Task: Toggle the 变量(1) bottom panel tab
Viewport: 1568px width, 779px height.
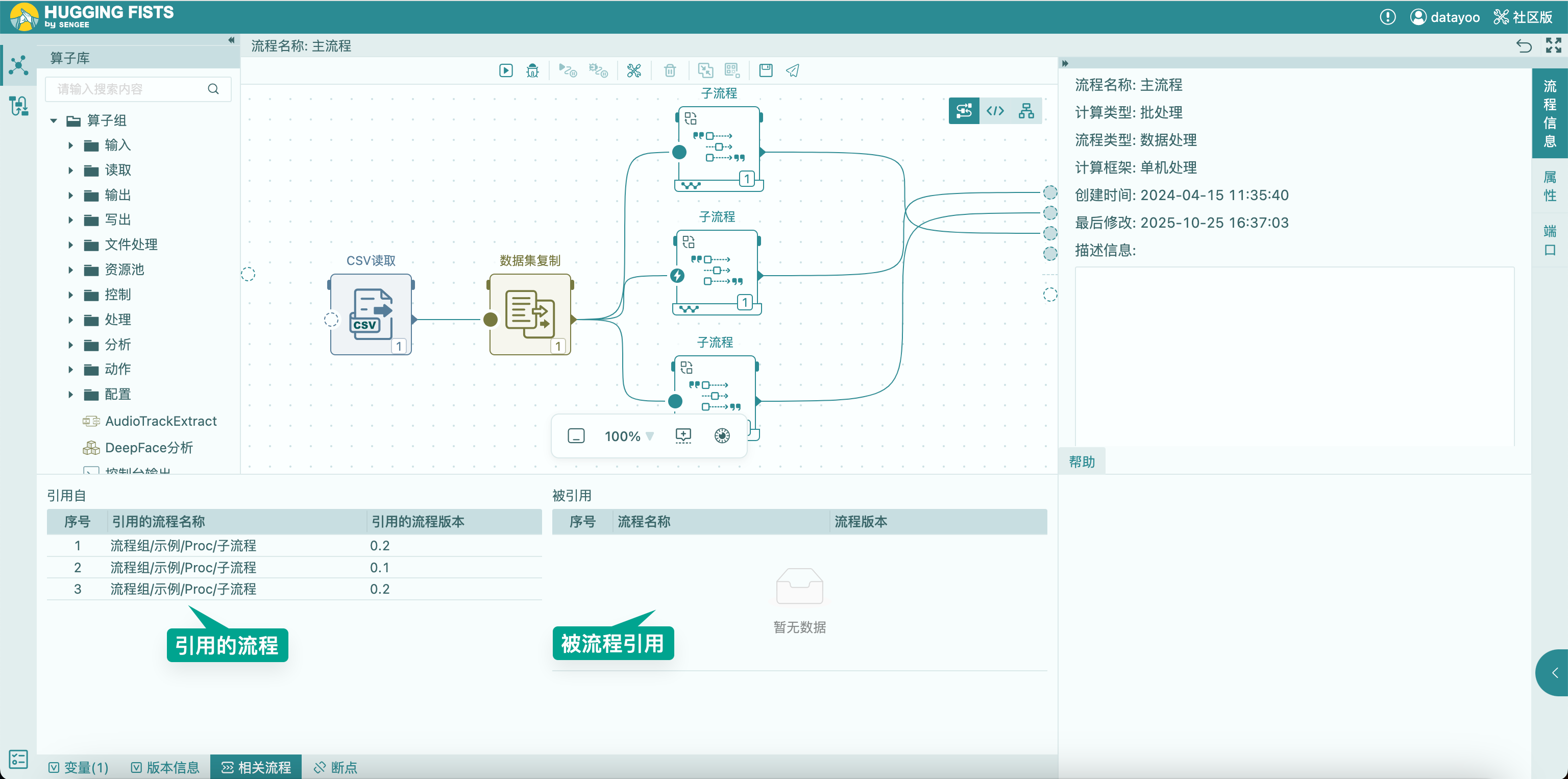Action: [79, 767]
